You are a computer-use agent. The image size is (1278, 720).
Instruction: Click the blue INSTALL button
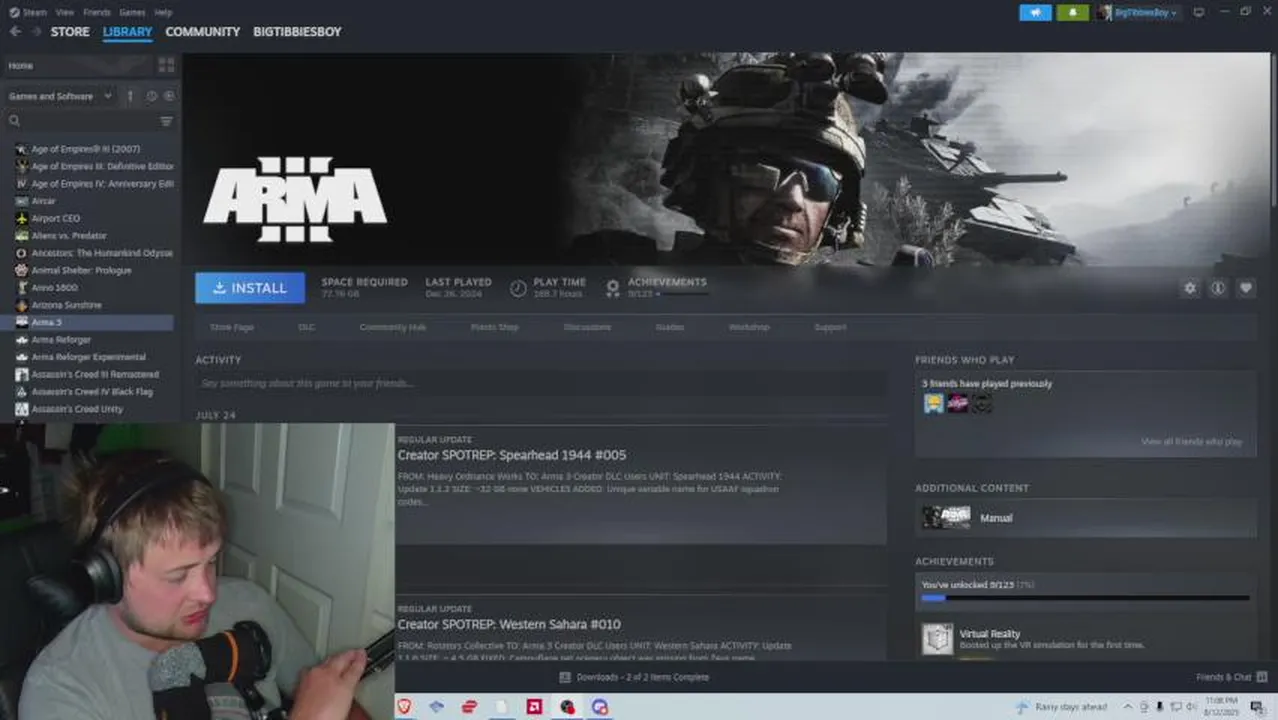coord(250,288)
